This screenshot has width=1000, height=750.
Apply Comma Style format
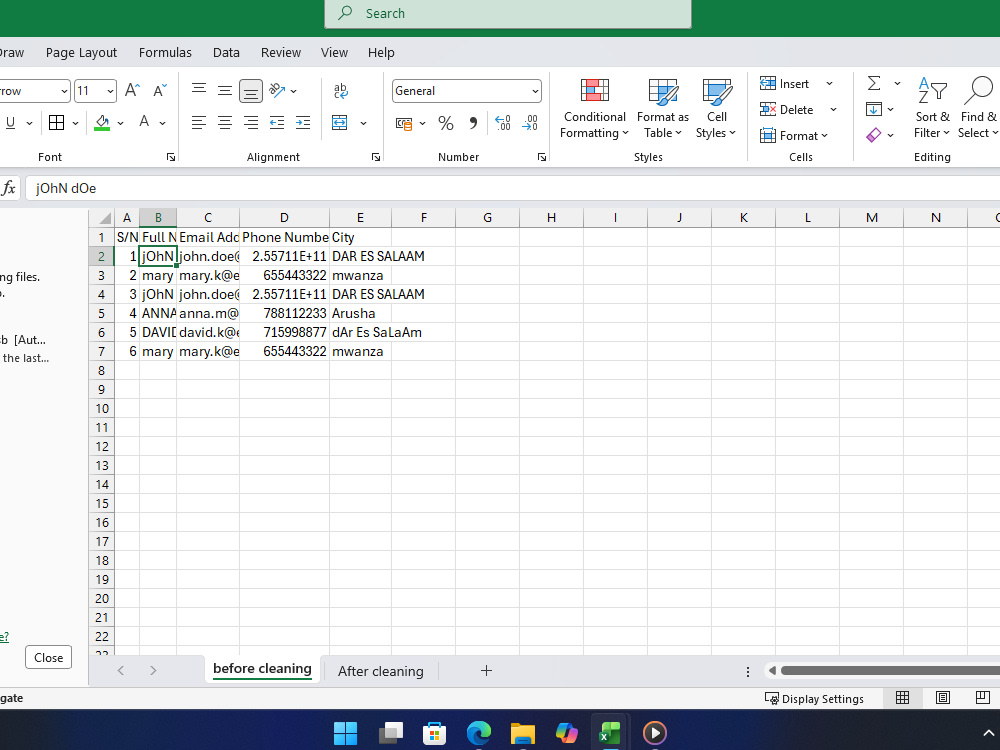pos(473,123)
